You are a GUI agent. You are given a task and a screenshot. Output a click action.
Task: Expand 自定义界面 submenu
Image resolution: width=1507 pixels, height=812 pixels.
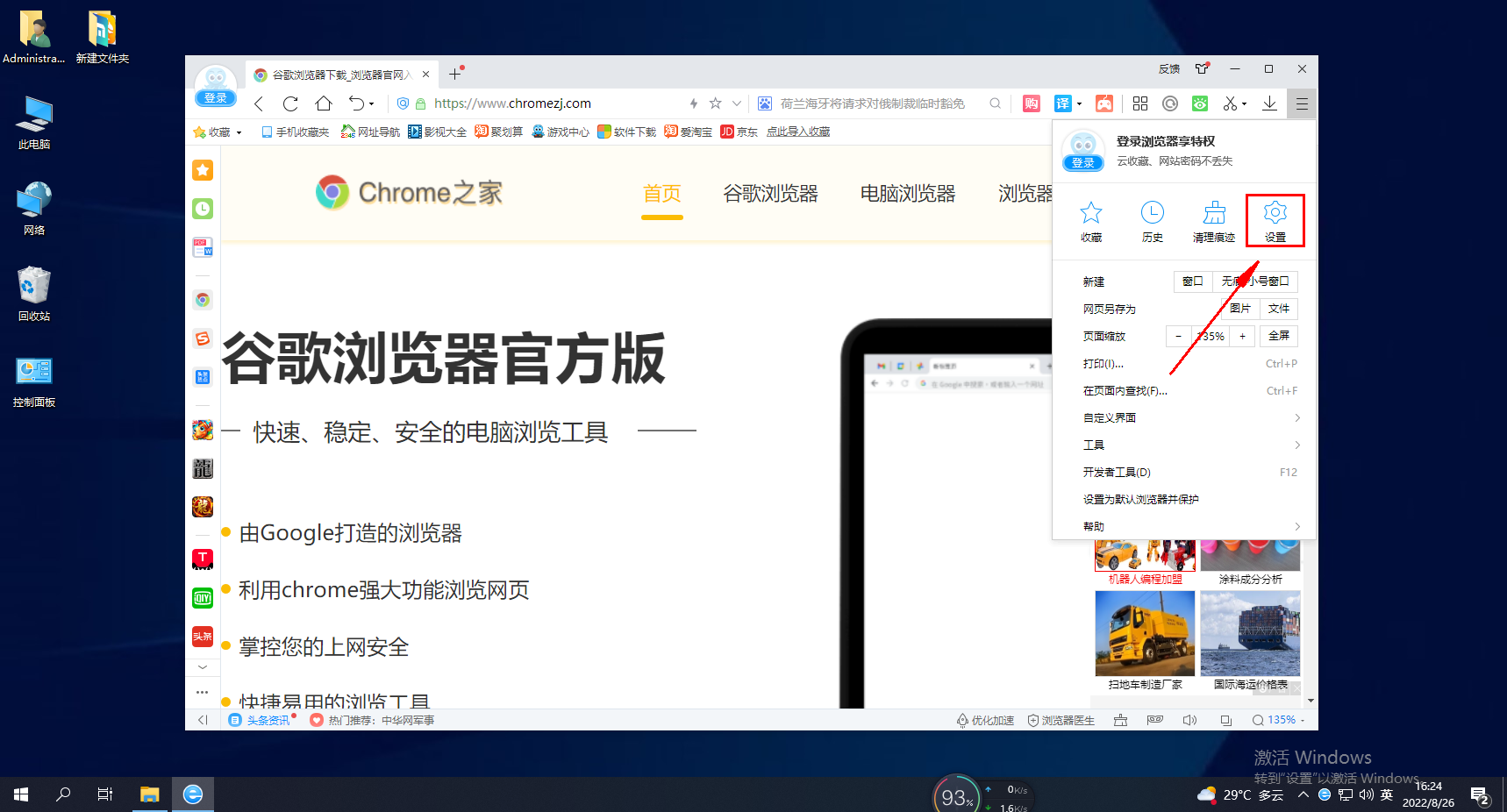click(x=1297, y=418)
